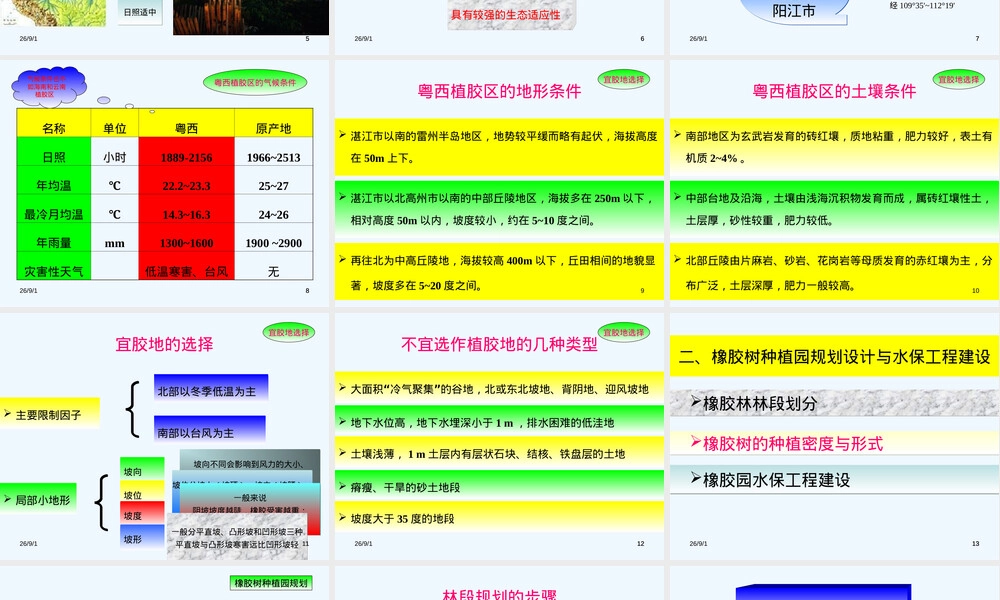Select the yellow bar about 雷州半岛地区

tap(499, 147)
